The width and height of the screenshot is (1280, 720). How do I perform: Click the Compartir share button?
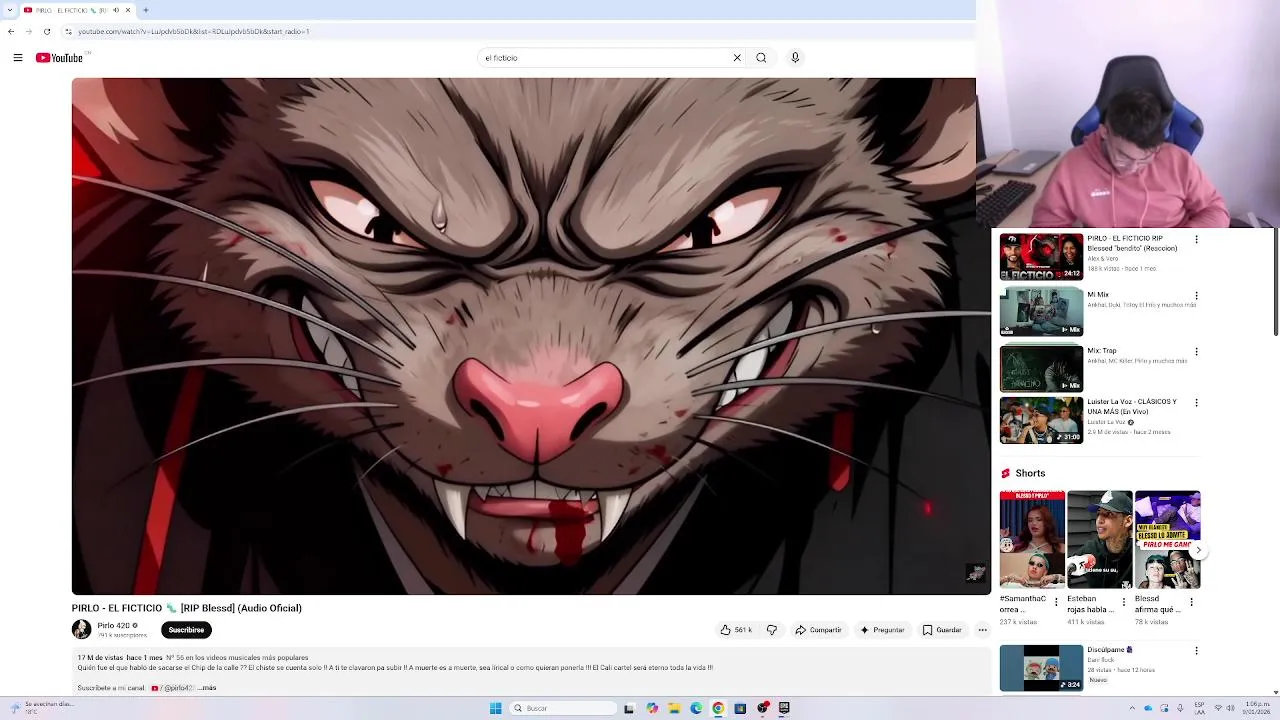pos(818,630)
